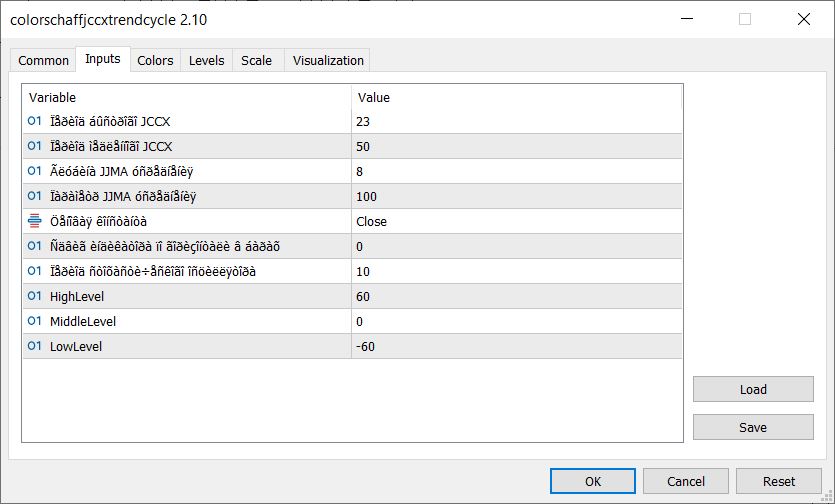Select the HighLevel value 60
The width and height of the screenshot is (835, 504).
(x=517, y=296)
